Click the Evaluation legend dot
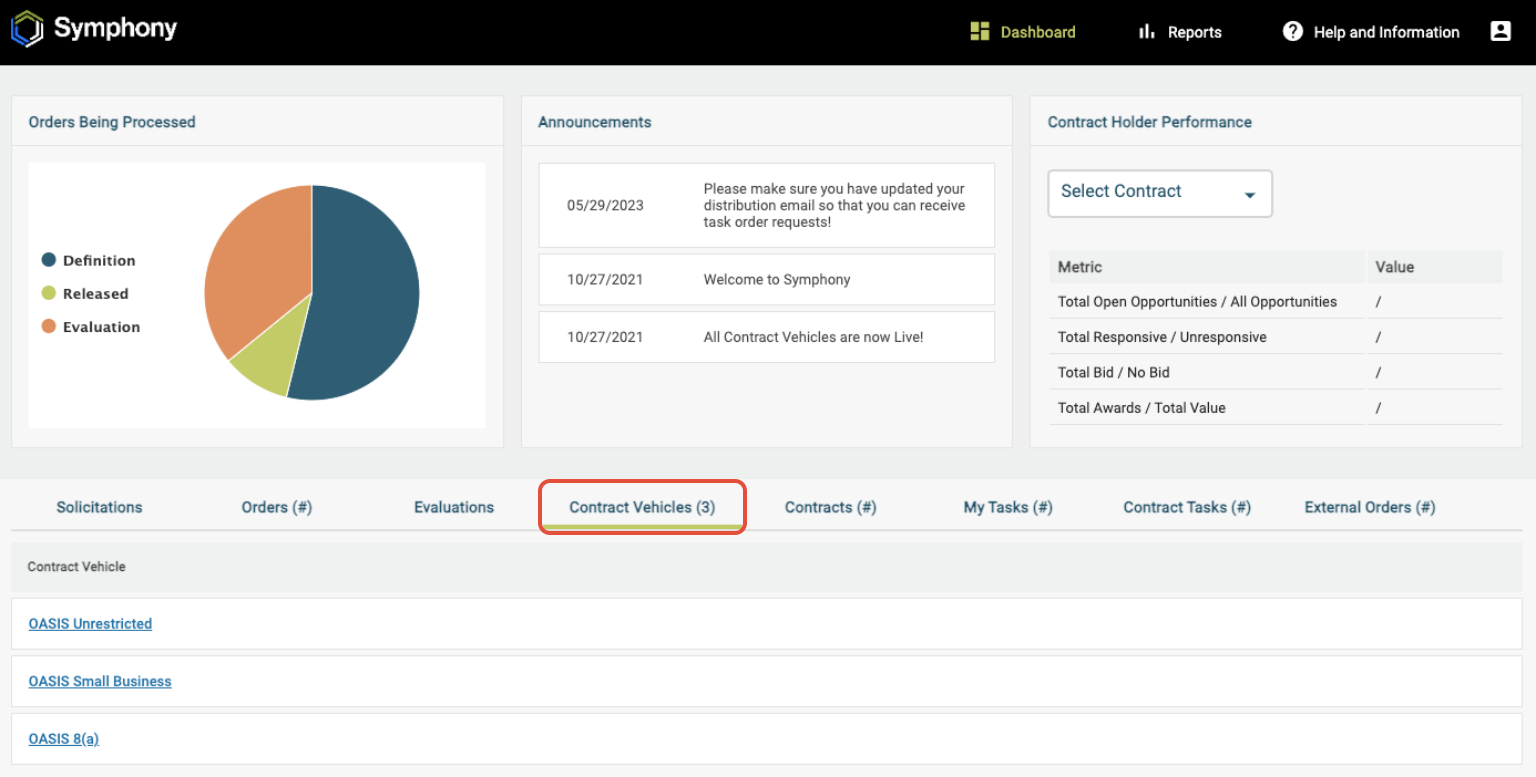 [x=48, y=326]
